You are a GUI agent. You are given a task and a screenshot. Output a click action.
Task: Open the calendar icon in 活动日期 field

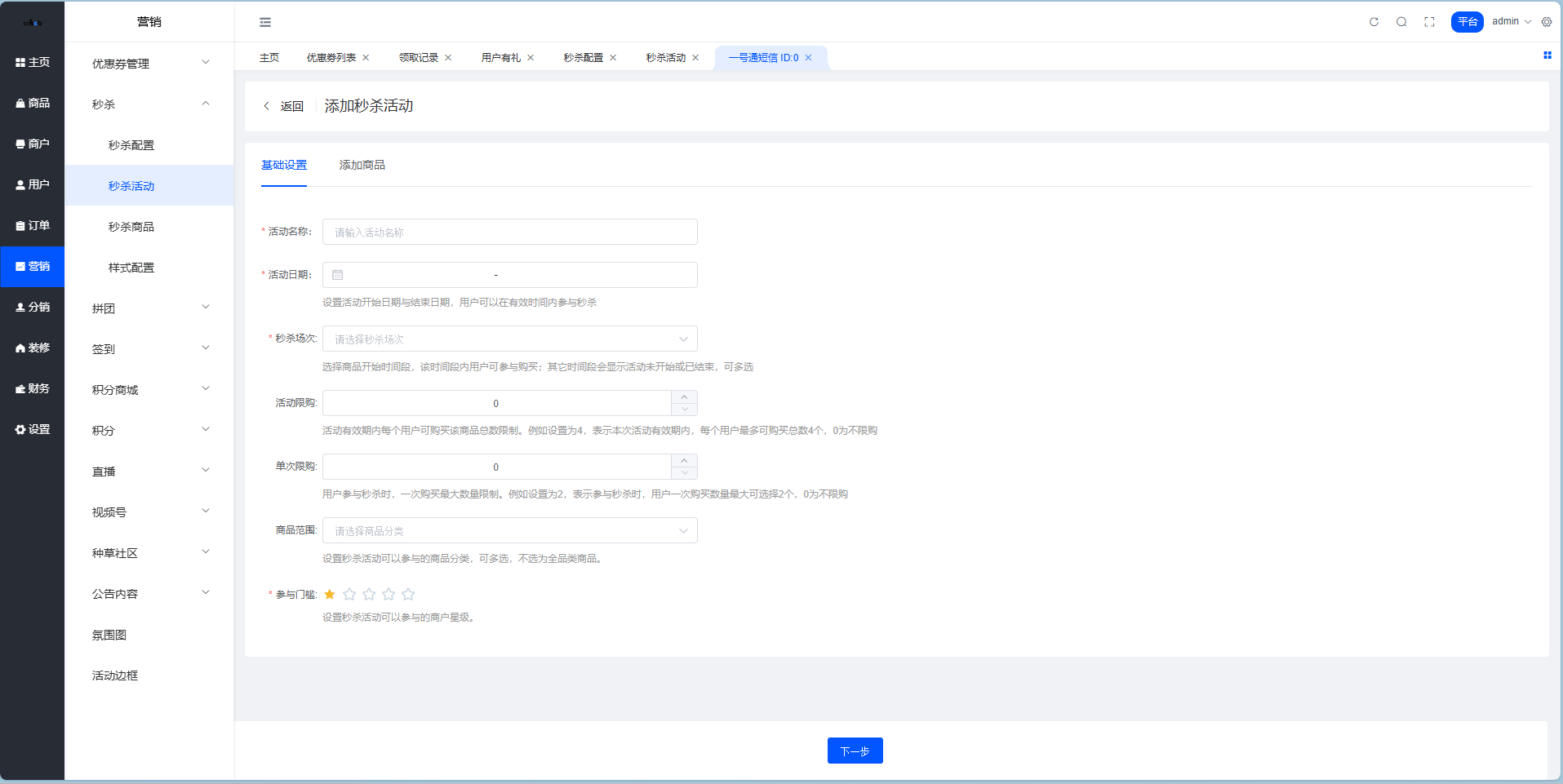tap(338, 275)
